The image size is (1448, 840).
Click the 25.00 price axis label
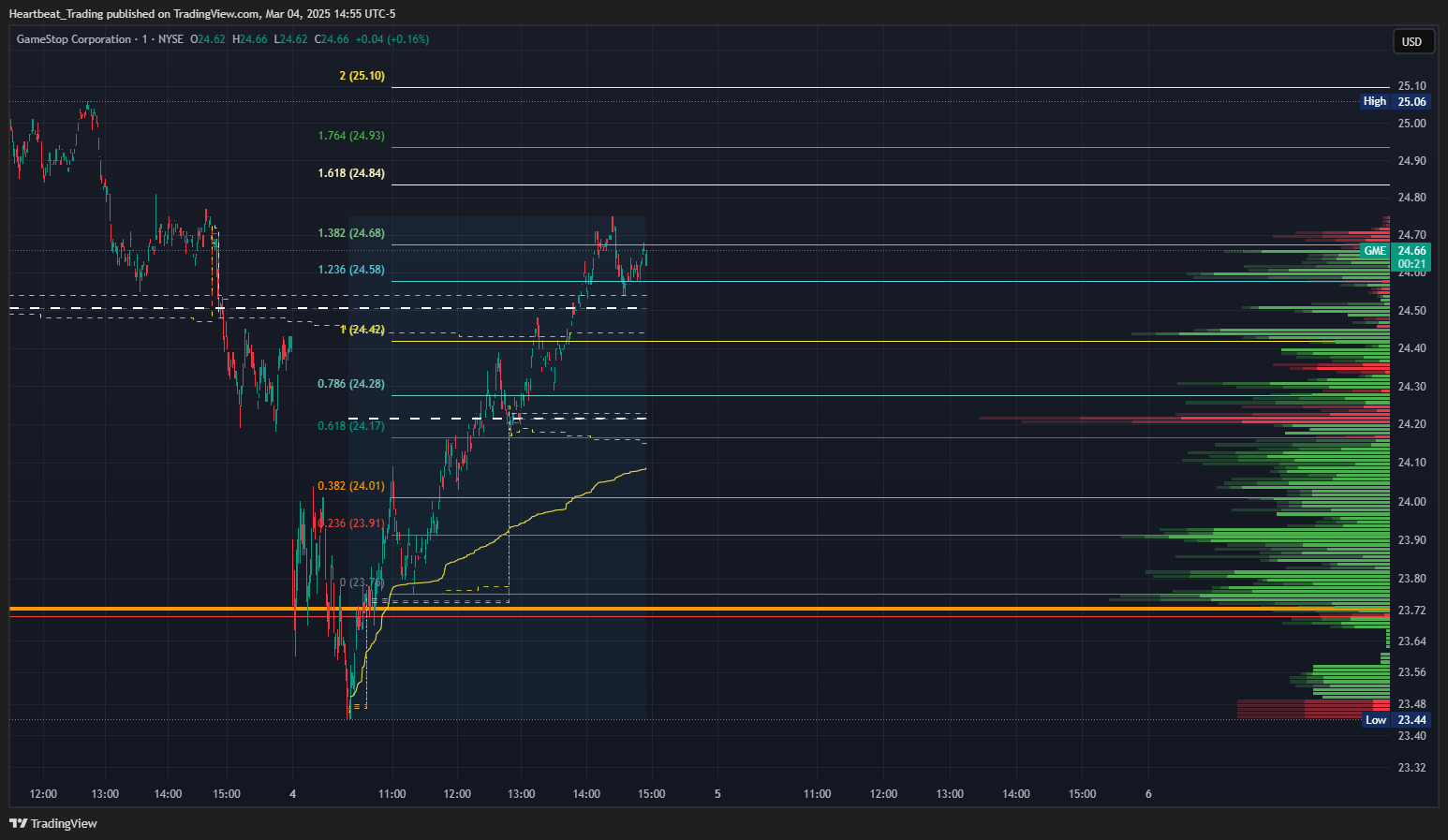coord(1411,124)
